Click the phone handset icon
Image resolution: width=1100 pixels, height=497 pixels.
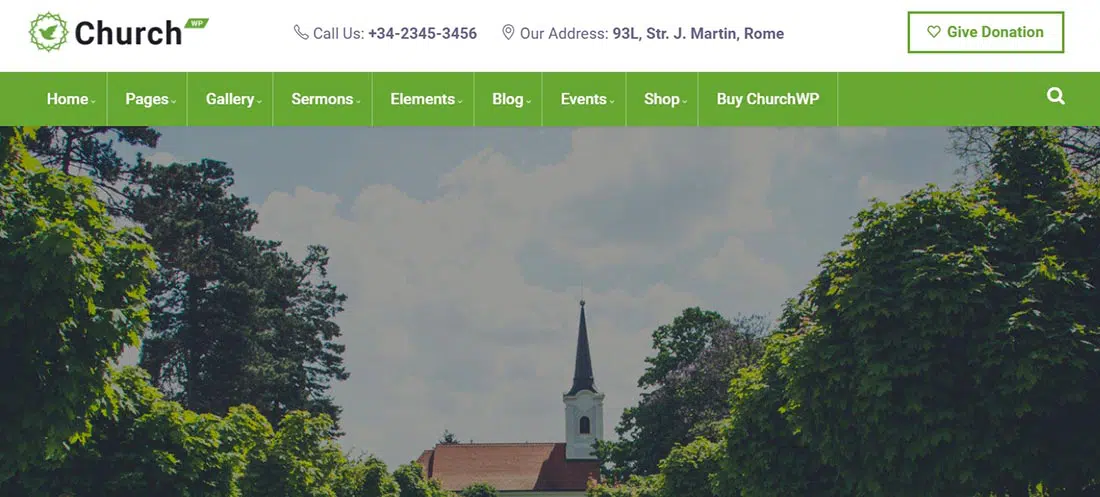pos(301,32)
